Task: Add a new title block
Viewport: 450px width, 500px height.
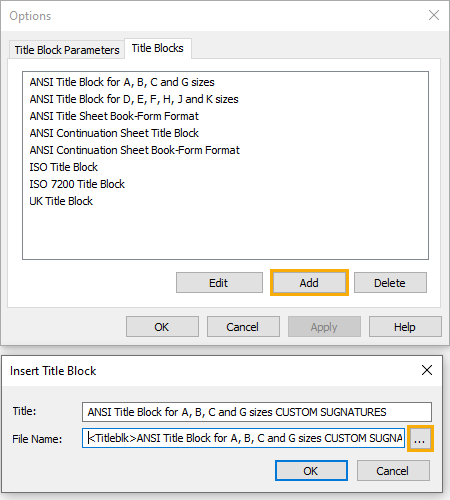Action: (x=309, y=283)
